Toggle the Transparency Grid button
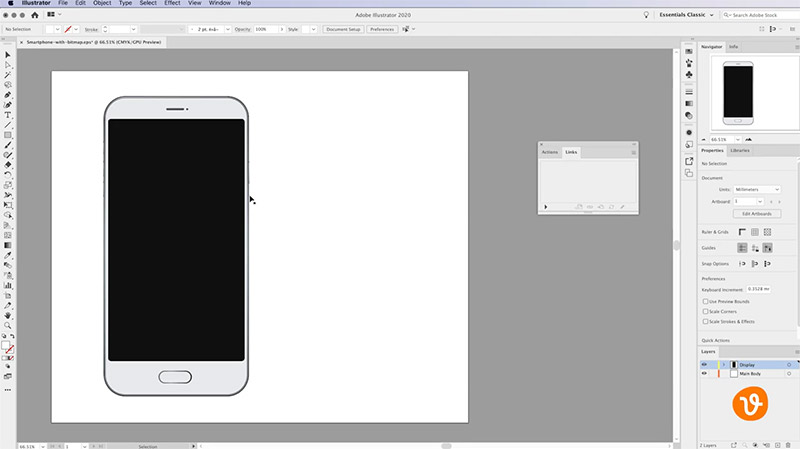The height and width of the screenshot is (449, 800). pos(767,232)
